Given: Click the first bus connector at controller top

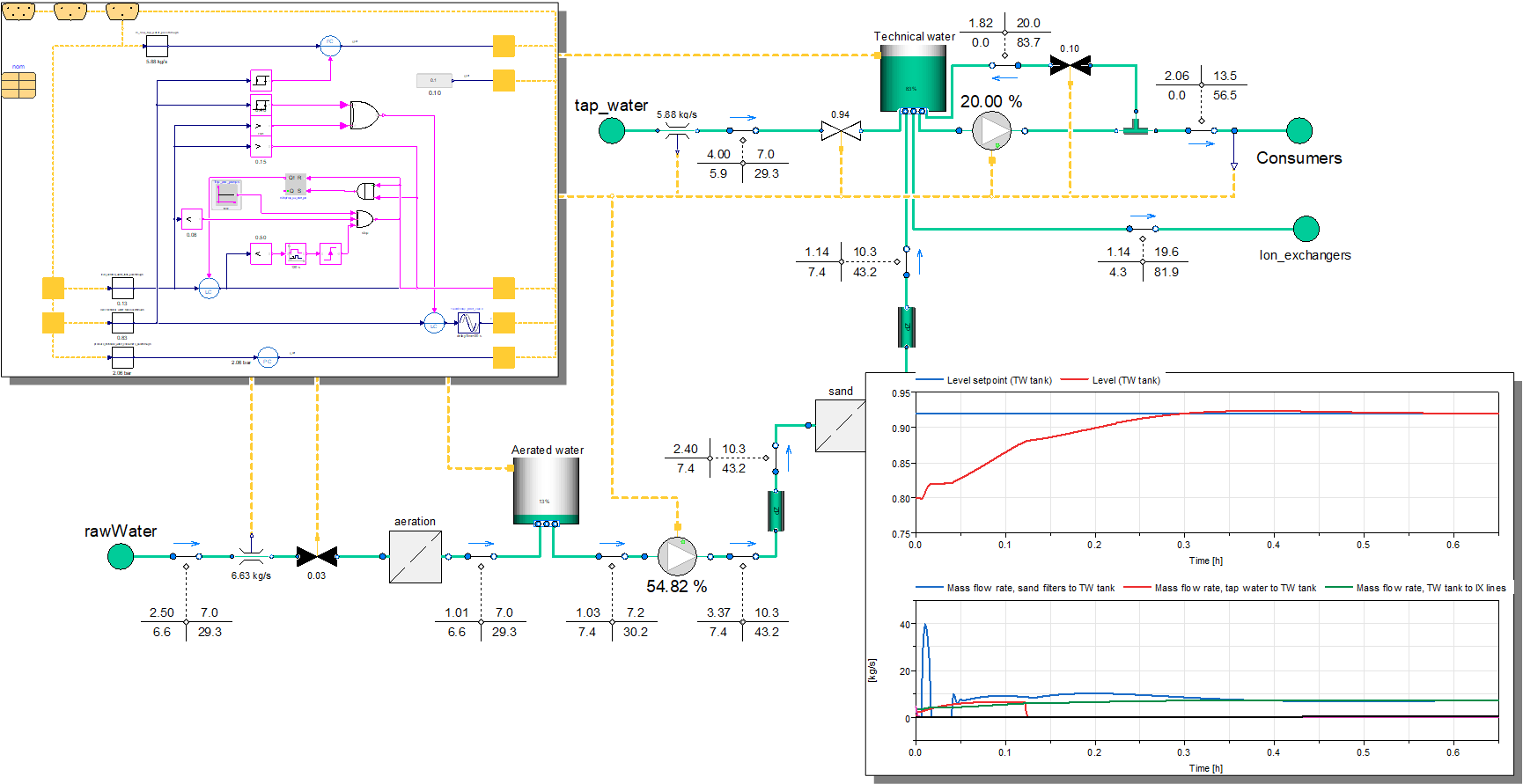Looking at the screenshot, I should point(18,11).
